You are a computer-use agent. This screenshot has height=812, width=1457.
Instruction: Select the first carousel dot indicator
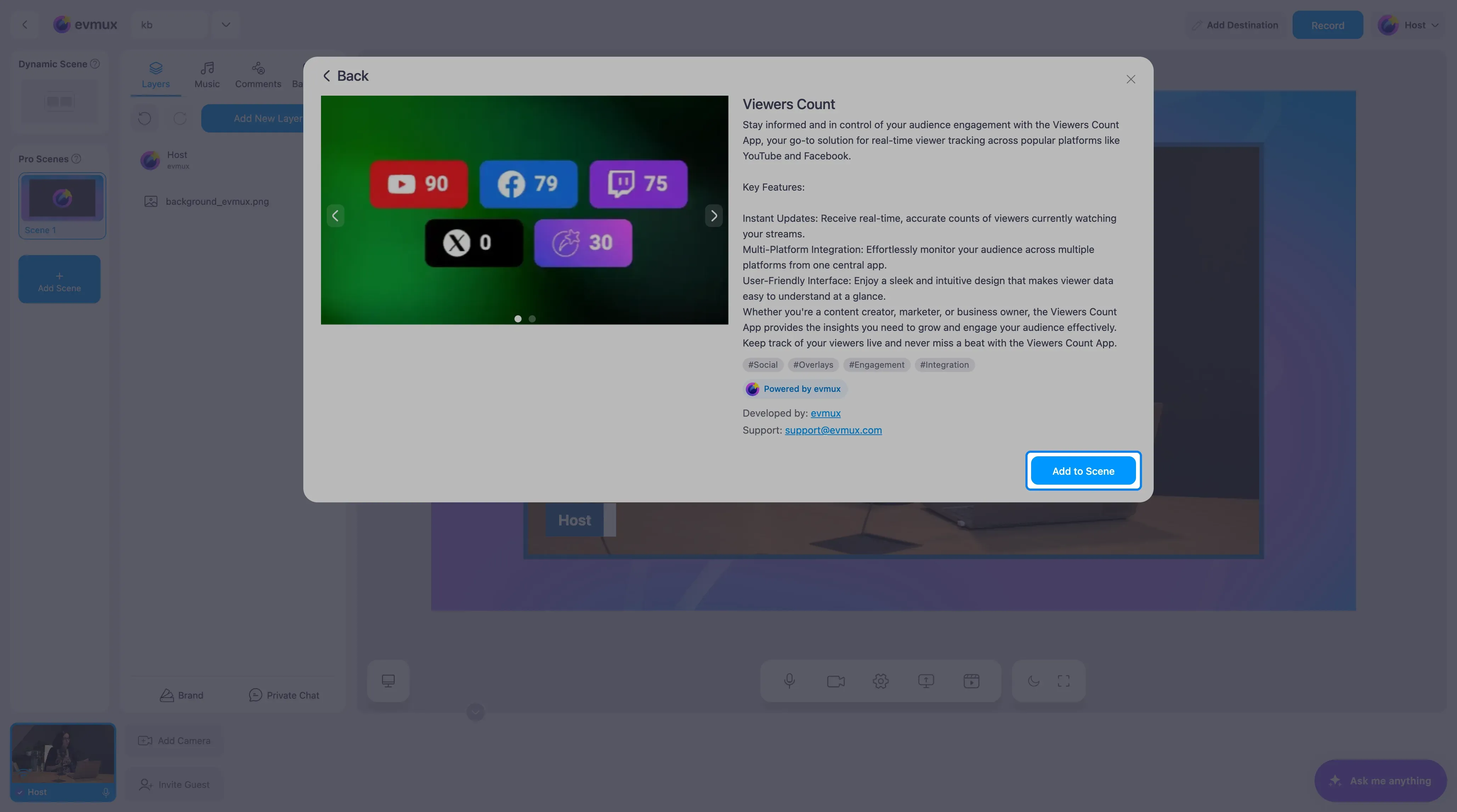[x=518, y=319]
